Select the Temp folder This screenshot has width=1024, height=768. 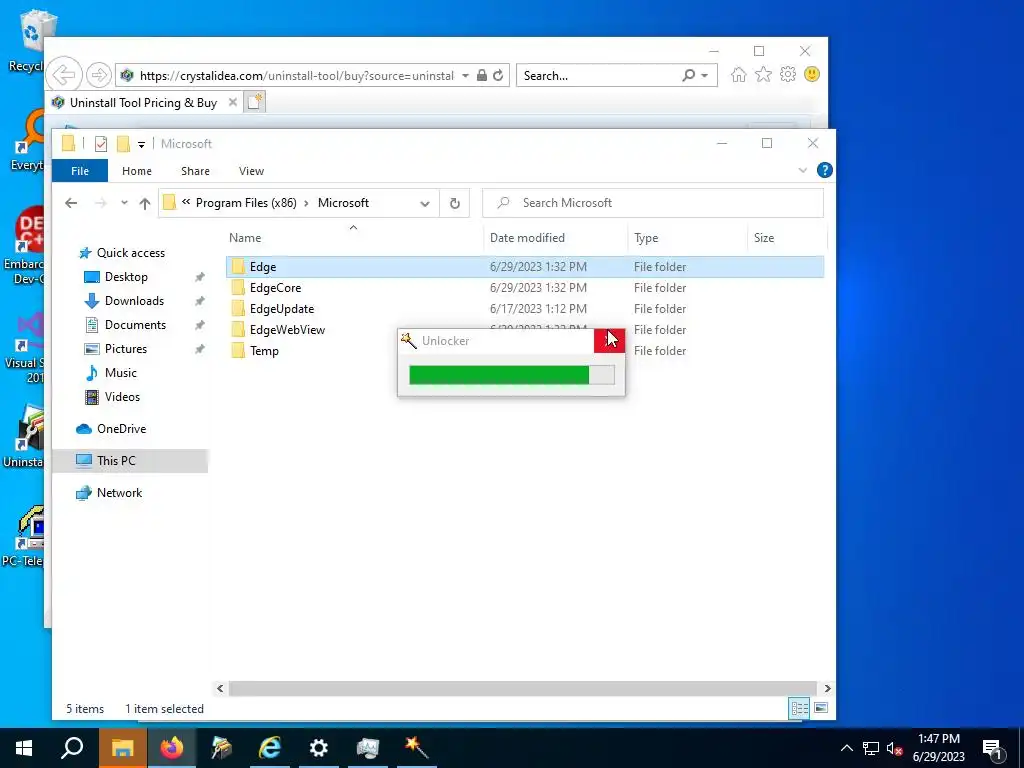264,351
